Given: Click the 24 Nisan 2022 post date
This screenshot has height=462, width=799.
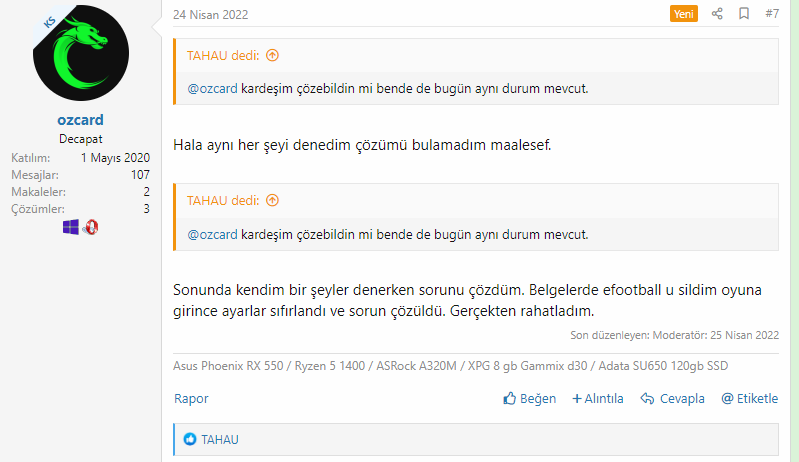Looking at the screenshot, I should (x=211, y=15).
